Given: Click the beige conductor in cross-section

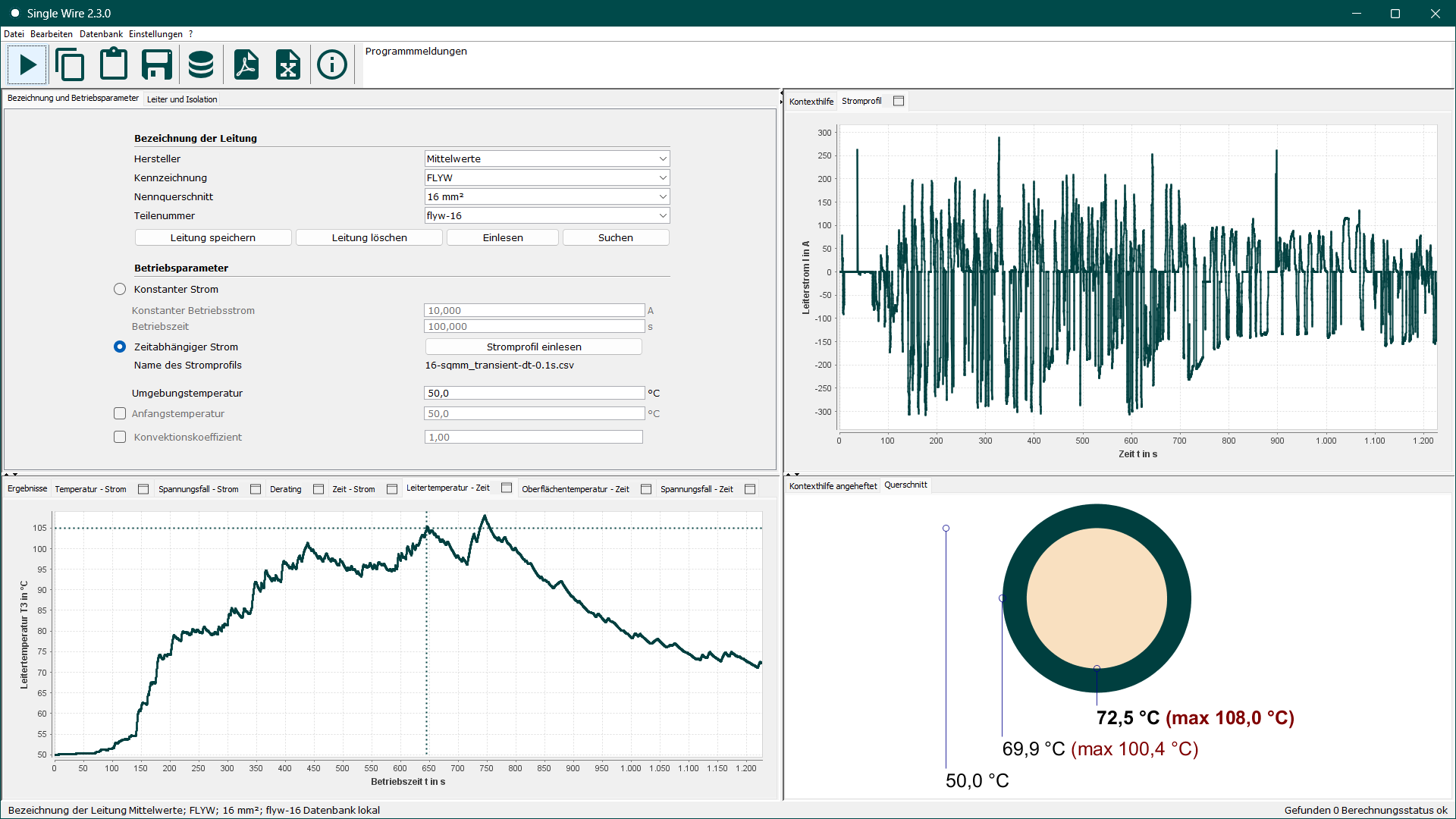Looking at the screenshot, I should click(x=1097, y=598).
